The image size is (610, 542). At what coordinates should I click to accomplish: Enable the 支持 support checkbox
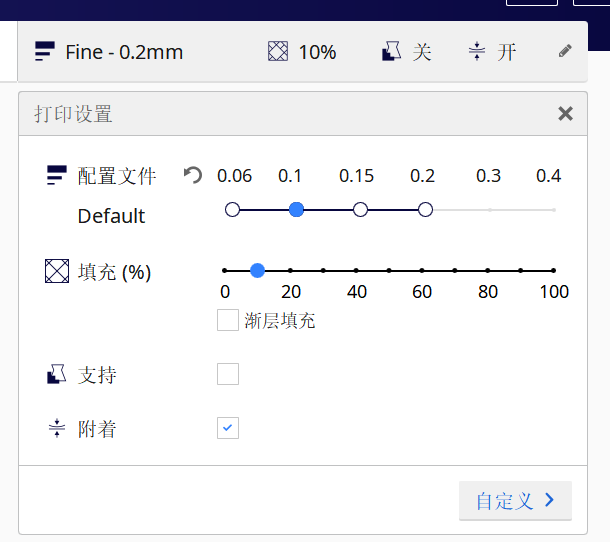click(x=228, y=374)
